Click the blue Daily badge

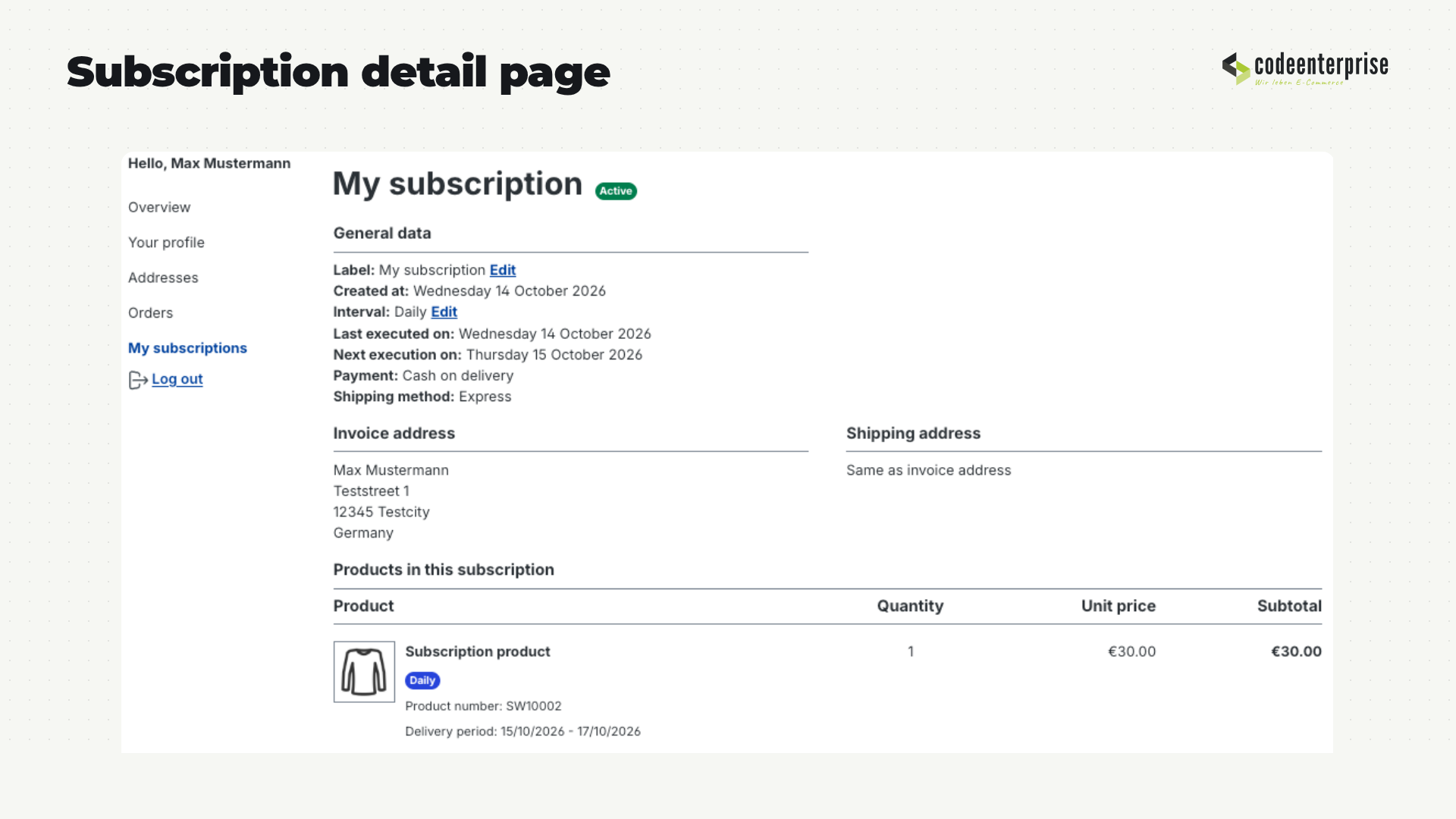pyautogui.click(x=422, y=680)
